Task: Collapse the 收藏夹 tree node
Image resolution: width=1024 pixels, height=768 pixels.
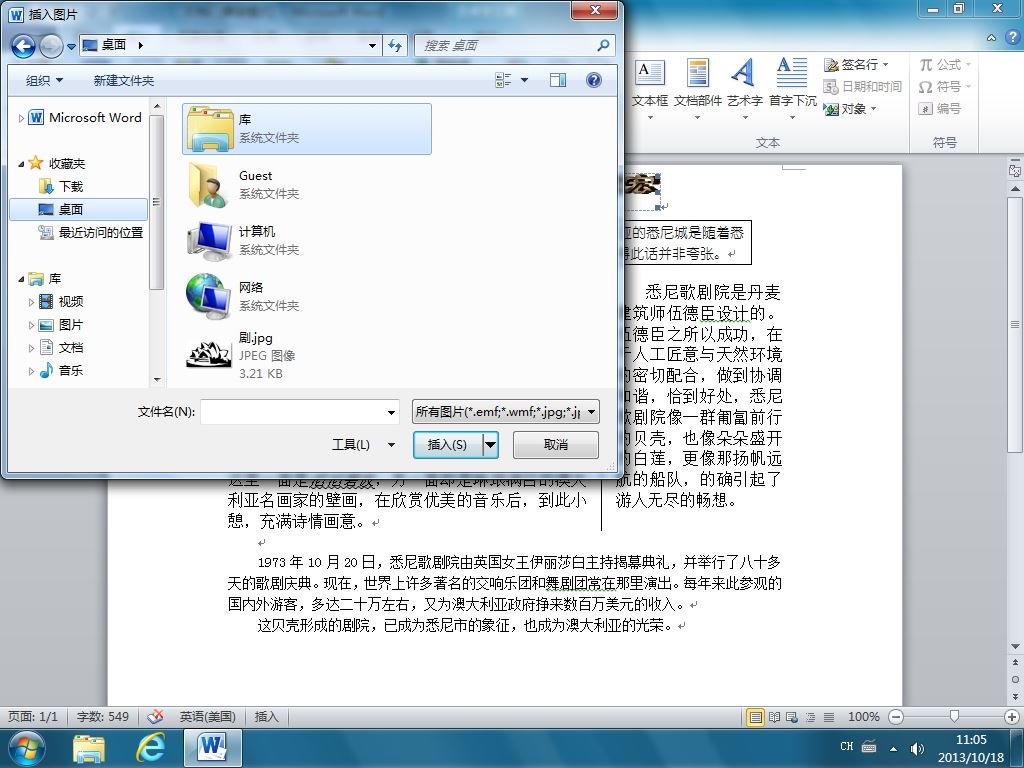Action: point(21,164)
